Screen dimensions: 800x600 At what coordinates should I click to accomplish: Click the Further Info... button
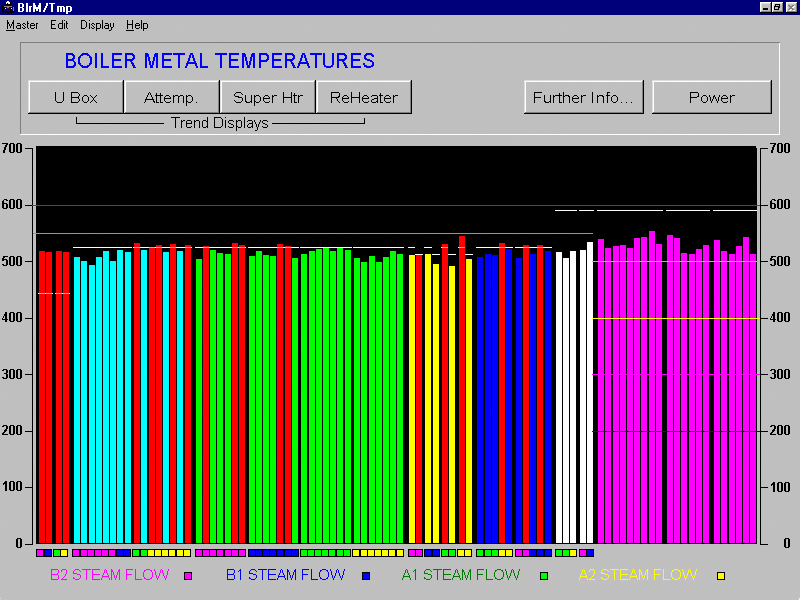click(584, 97)
